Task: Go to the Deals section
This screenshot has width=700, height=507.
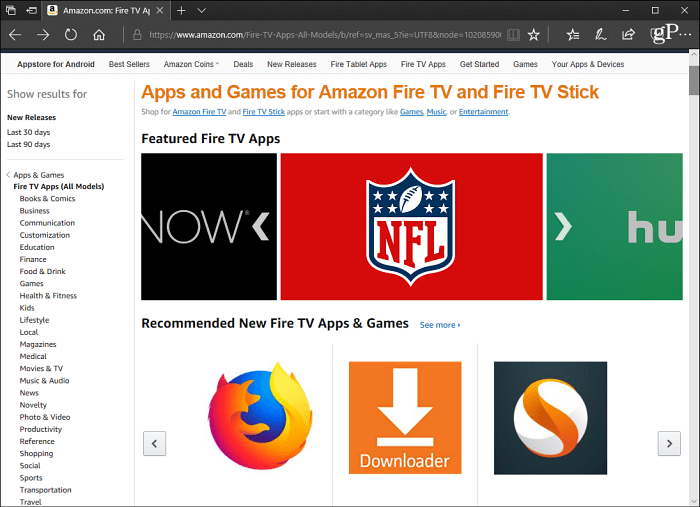Action: pyautogui.click(x=243, y=64)
